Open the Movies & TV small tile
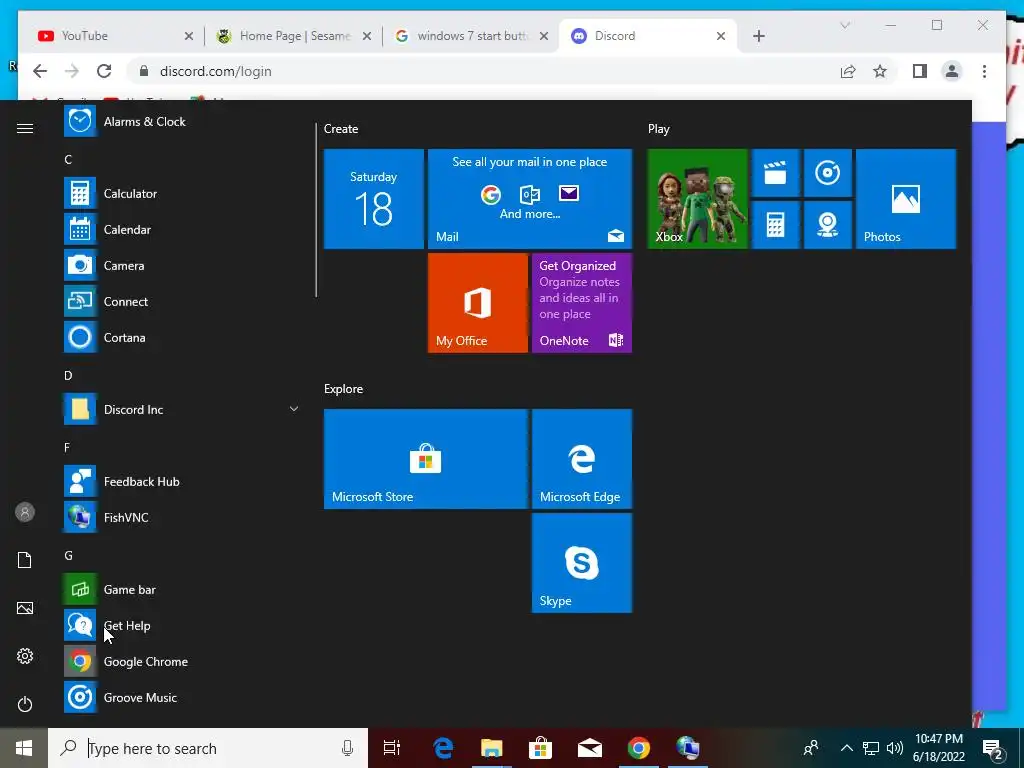 775,173
